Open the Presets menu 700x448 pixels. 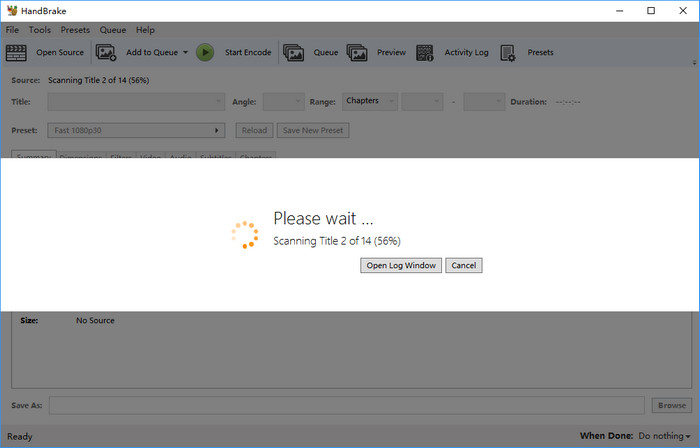(x=75, y=30)
